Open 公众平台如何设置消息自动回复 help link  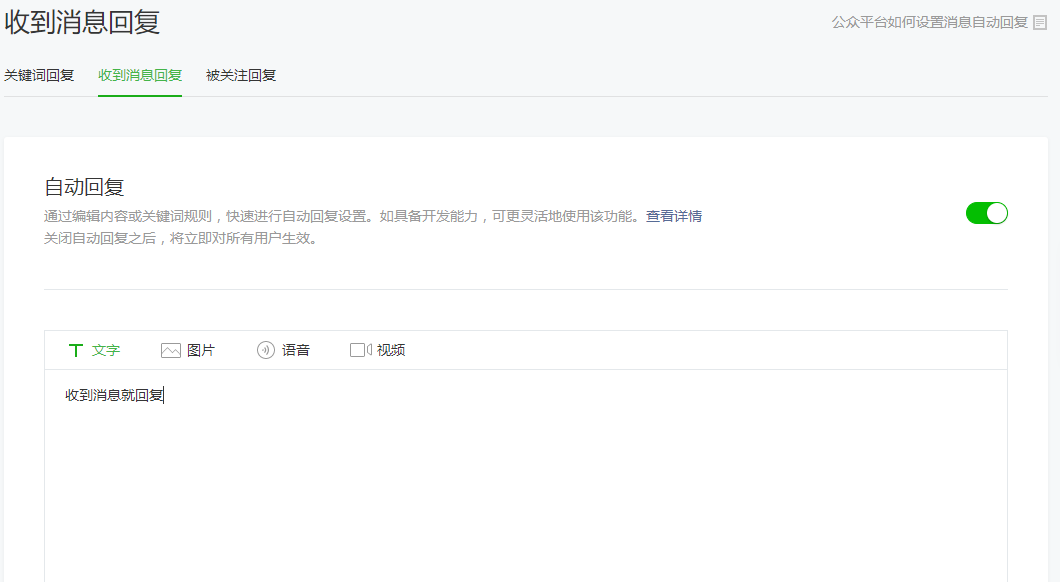930,22
